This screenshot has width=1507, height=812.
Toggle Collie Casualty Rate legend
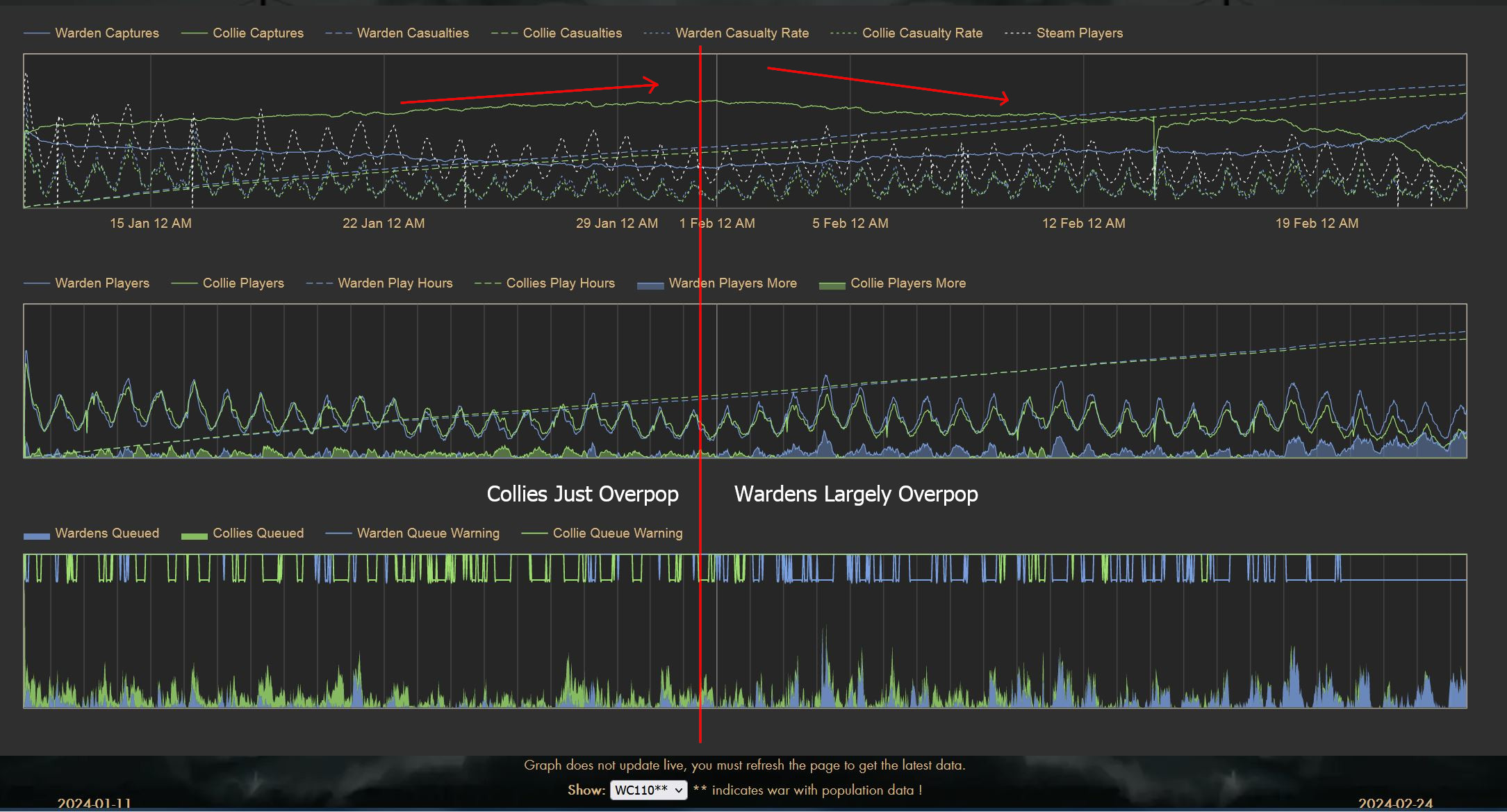click(921, 33)
